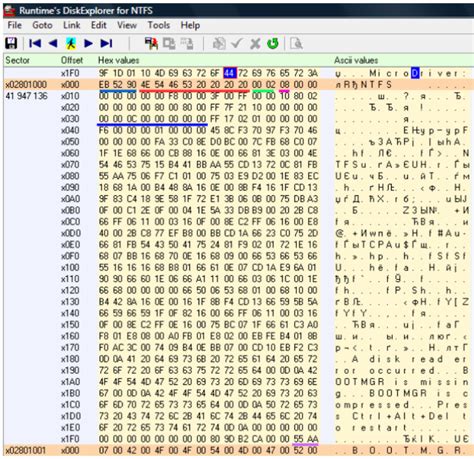Click the document search magnifier icon
This screenshot has height=459, width=474.
click(296, 43)
